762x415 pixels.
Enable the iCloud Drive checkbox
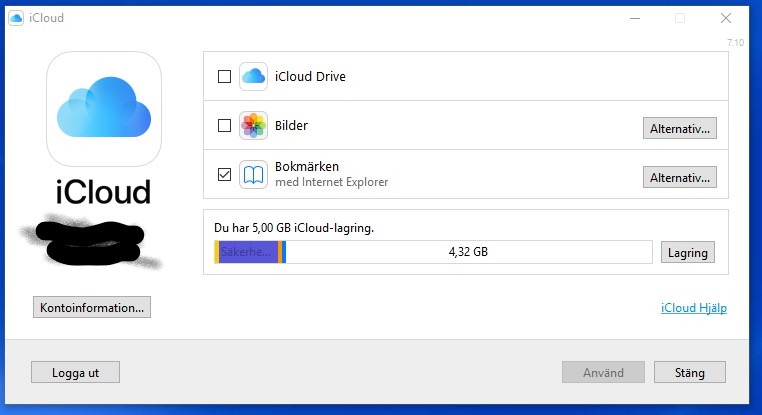(224, 76)
